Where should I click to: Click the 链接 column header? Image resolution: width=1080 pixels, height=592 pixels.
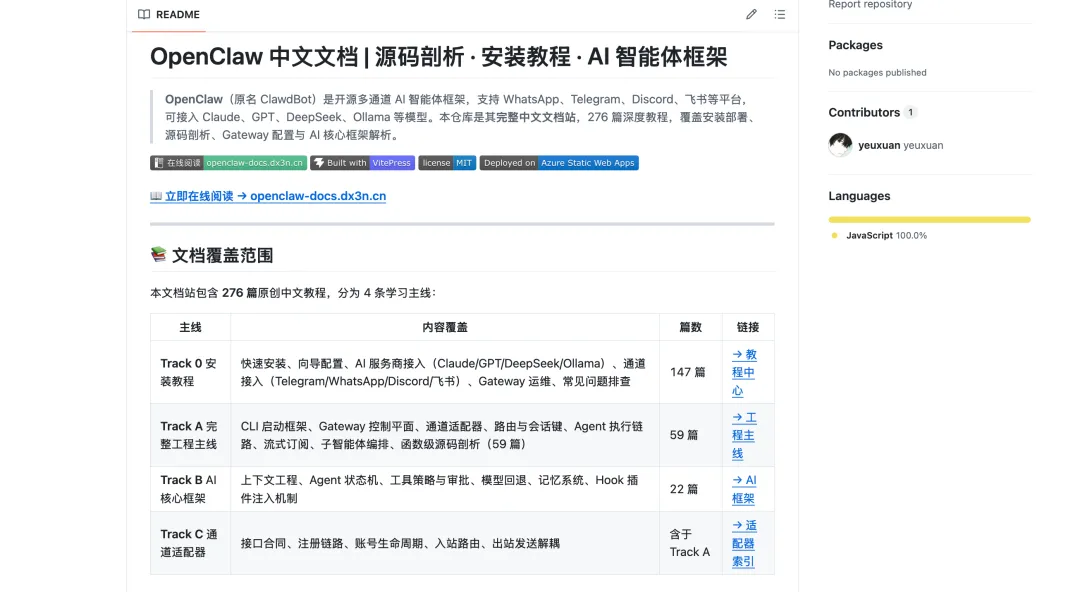(748, 327)
